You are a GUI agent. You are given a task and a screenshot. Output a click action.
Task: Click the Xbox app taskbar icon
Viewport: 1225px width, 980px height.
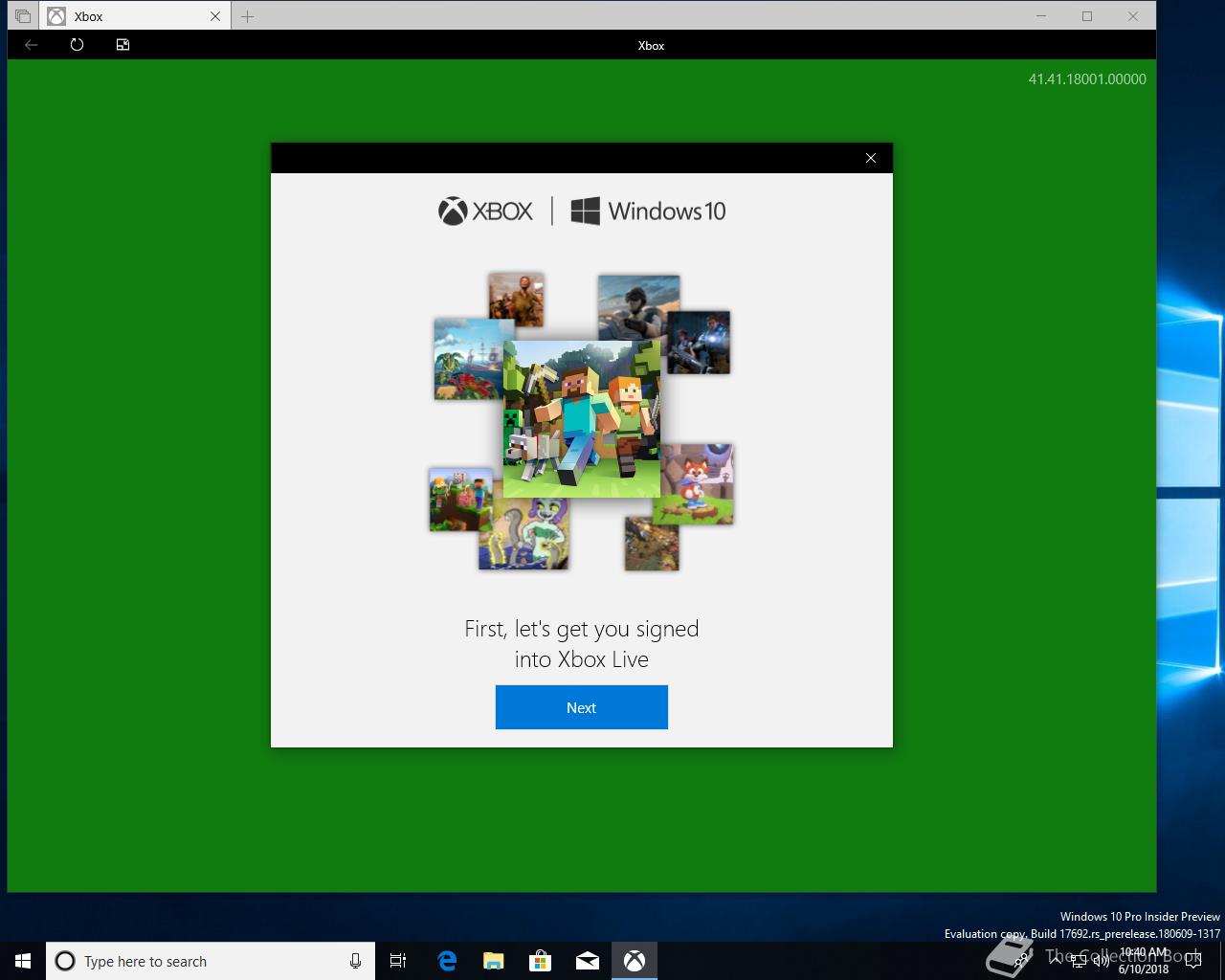pyautogui.click(x=635, y=961)
